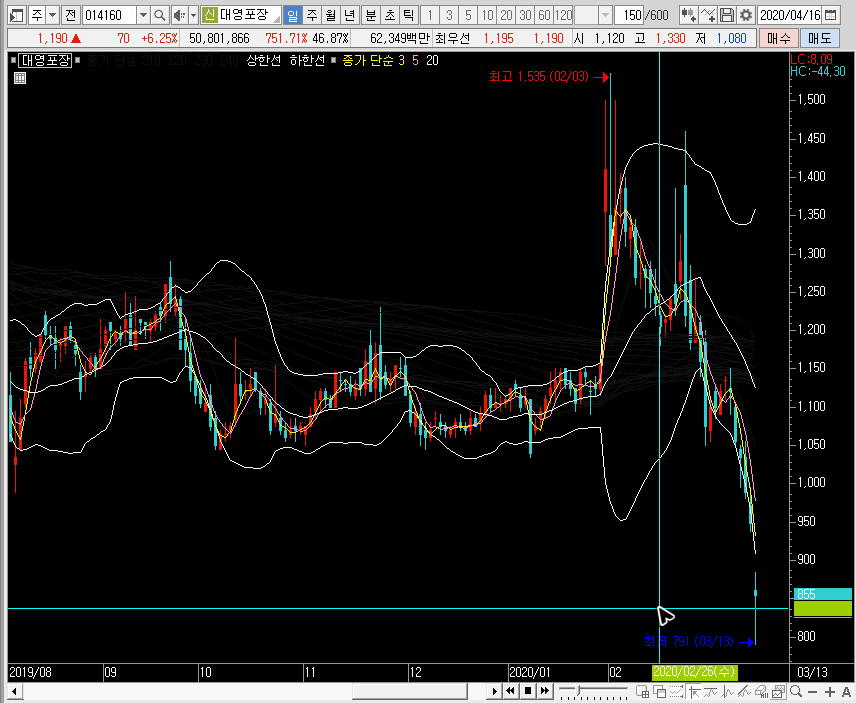856x703 pixels.
Task: Select interval 10 button
Action: pyautogui.click(x=488, y=15)
